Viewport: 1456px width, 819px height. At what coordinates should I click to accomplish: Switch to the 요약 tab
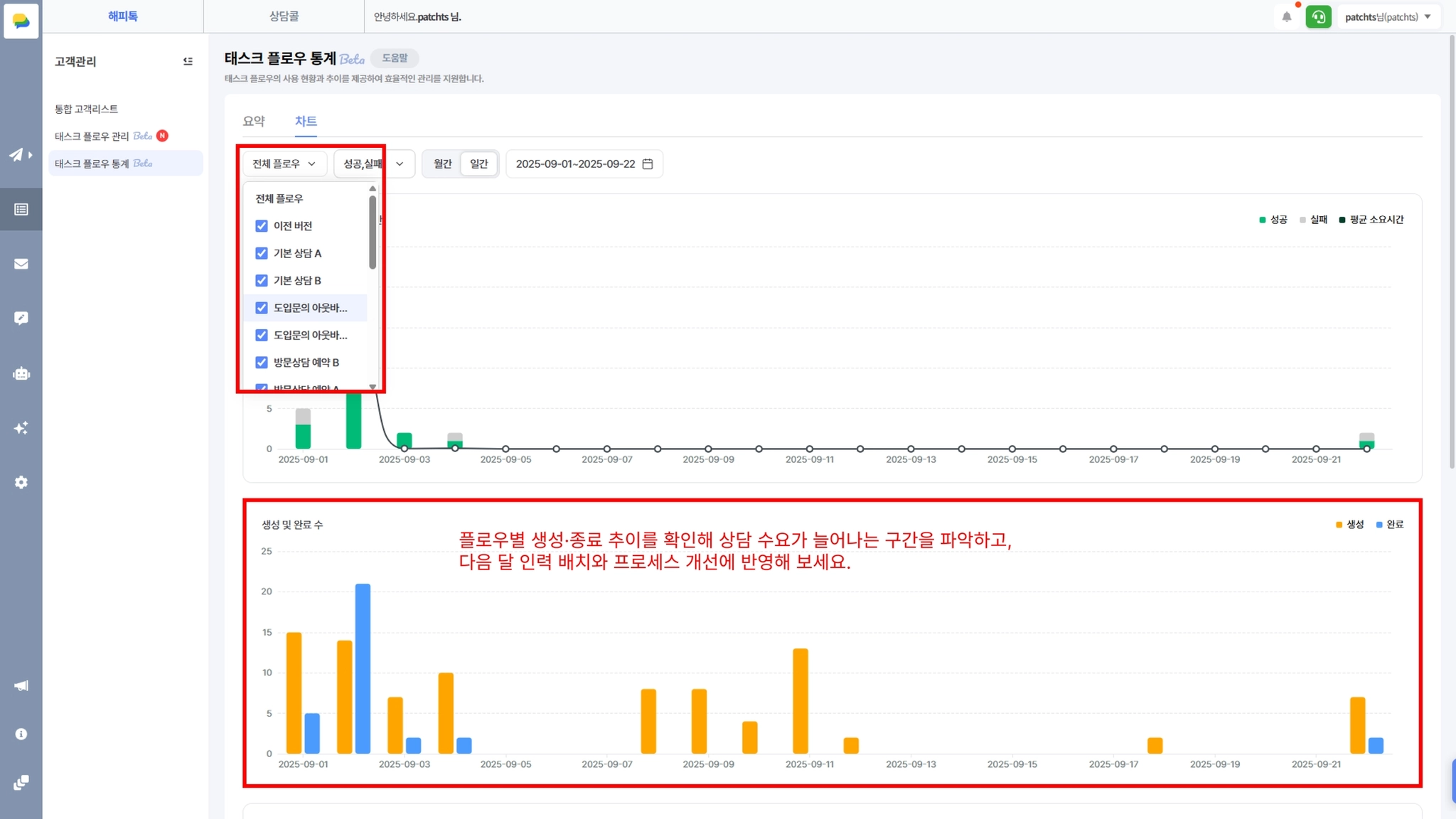coord(254,121)
